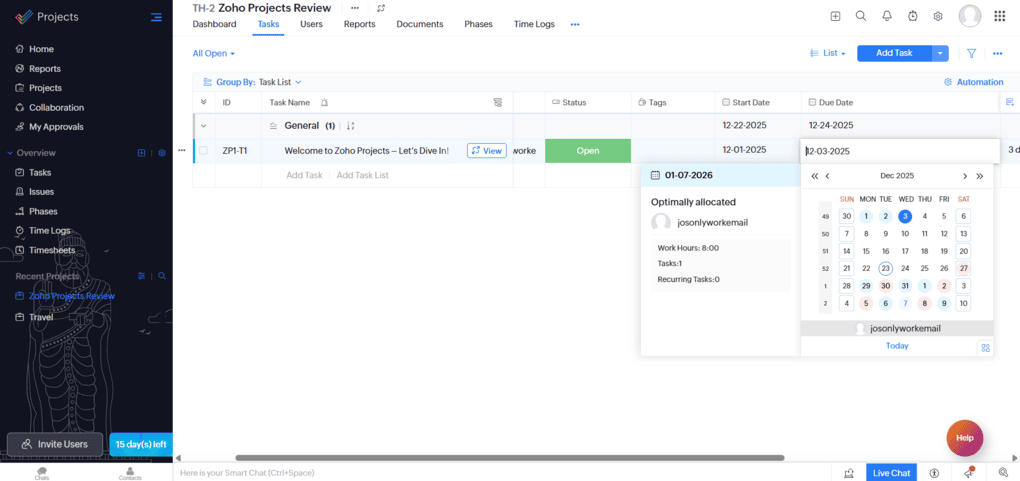Open the user profile avatar
Screen dimensions: 1020x481
click(969, 16)
